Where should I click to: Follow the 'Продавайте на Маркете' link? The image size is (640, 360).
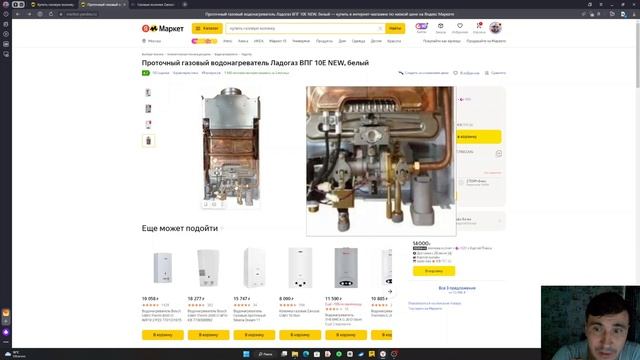[486, 41]
